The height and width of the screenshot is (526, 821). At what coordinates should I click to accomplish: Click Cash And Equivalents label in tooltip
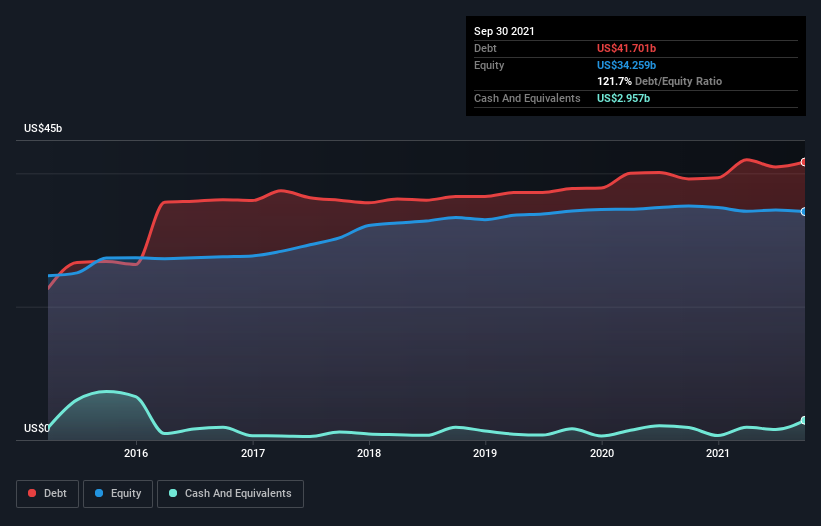click(527, 98)
